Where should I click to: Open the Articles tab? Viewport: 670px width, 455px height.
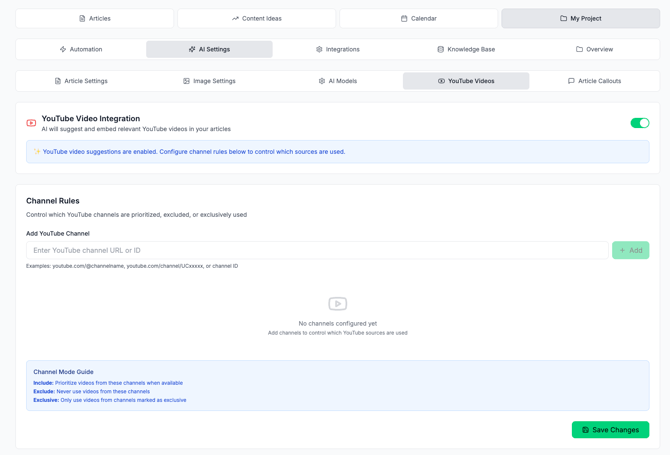95,18
